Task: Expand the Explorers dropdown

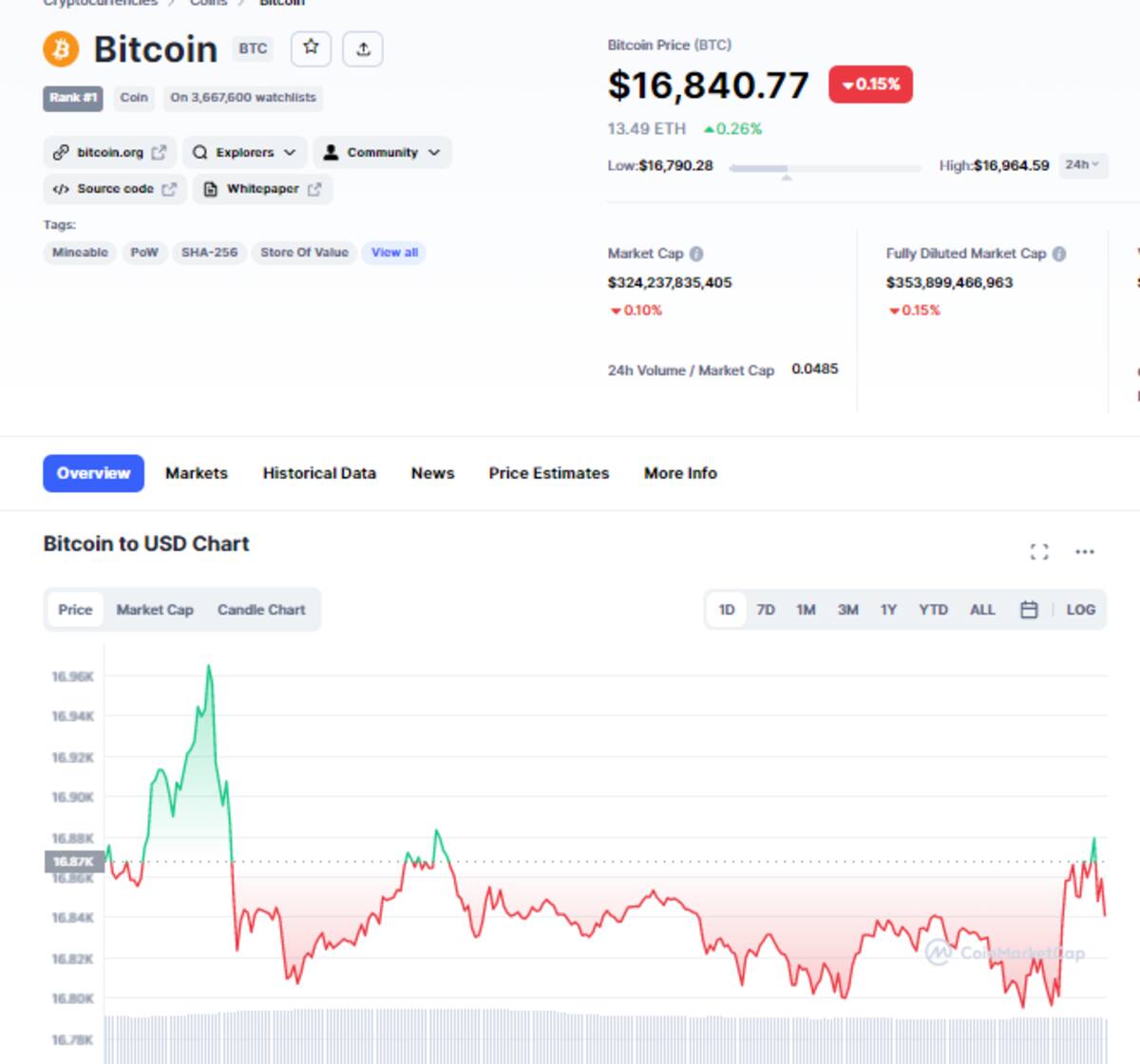Action: (245, 152)
